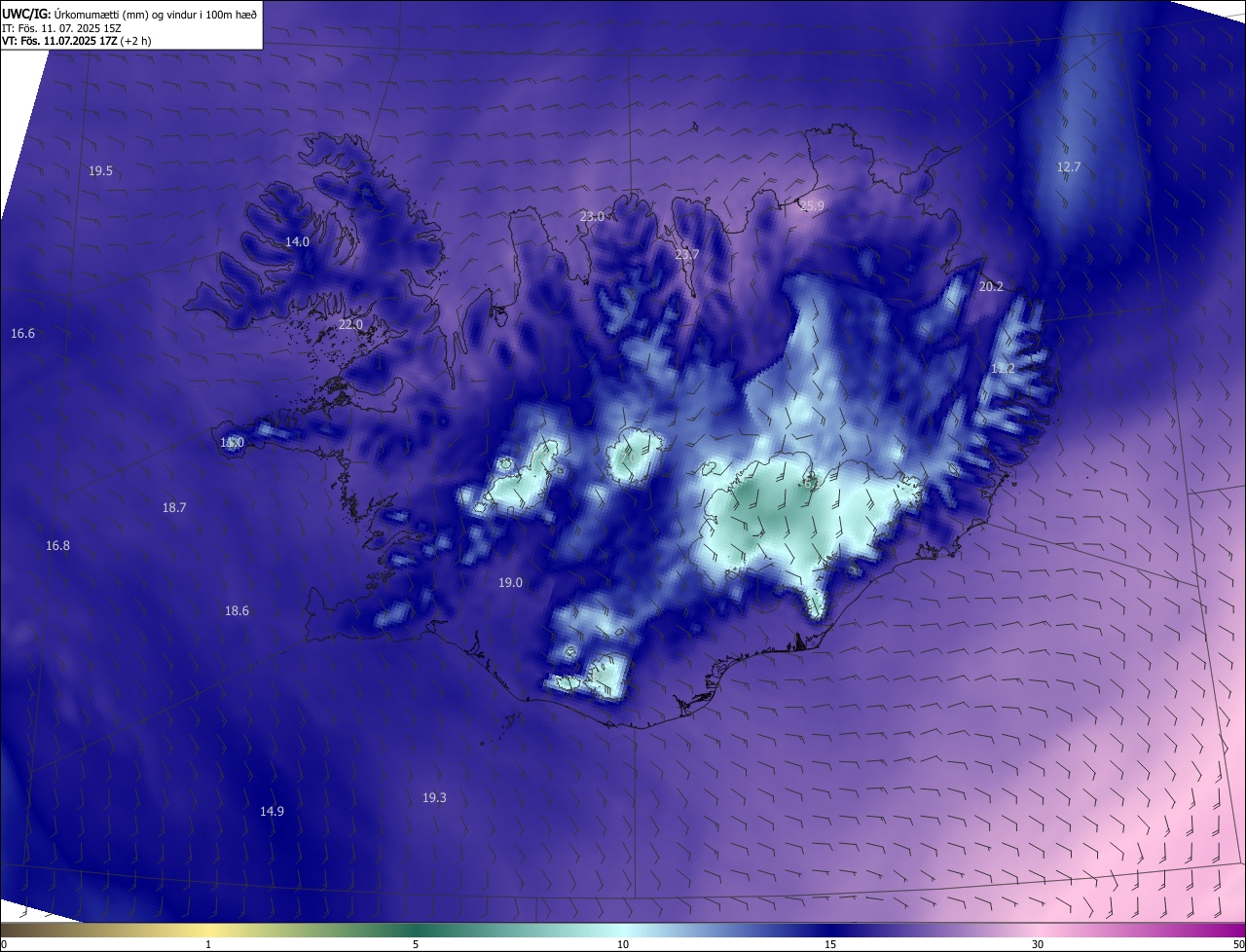Click the 1 tick on the color scale
Image resolution: width=1246 pixels, height=952 pixels.
[x=208, y=944]
